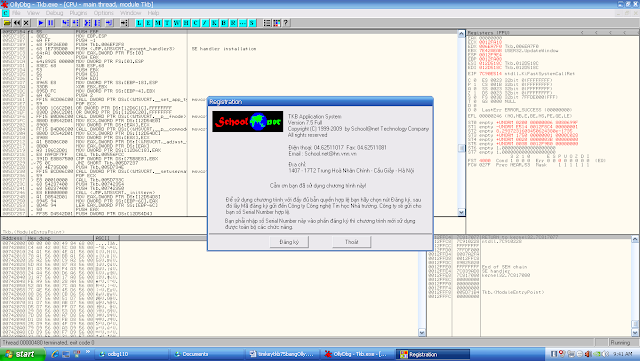Click 'Tkb.<ModuleEntryPoint>' in stack pane
This screenshot has width=640, height=361.
pyautogui.click(x=513, y=292)
